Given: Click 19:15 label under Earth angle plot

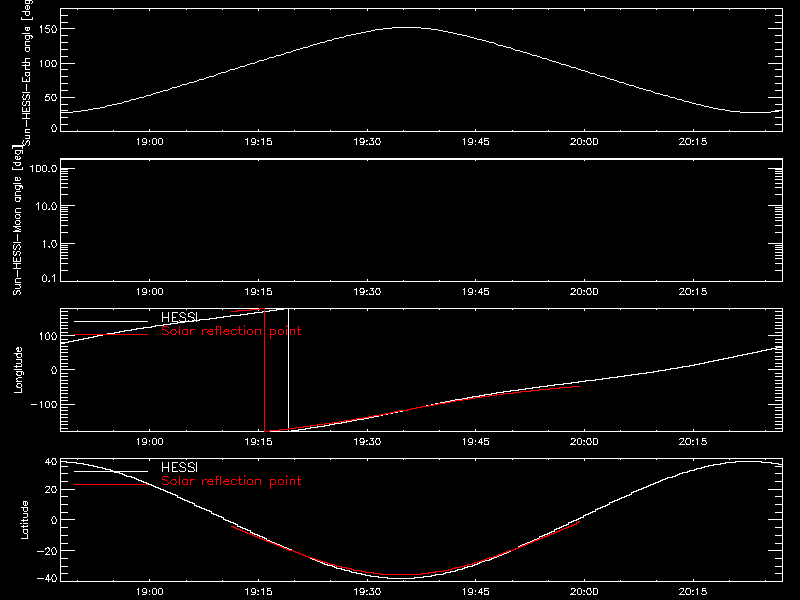Looking at the screenshot, I should [x=258, y=142].
